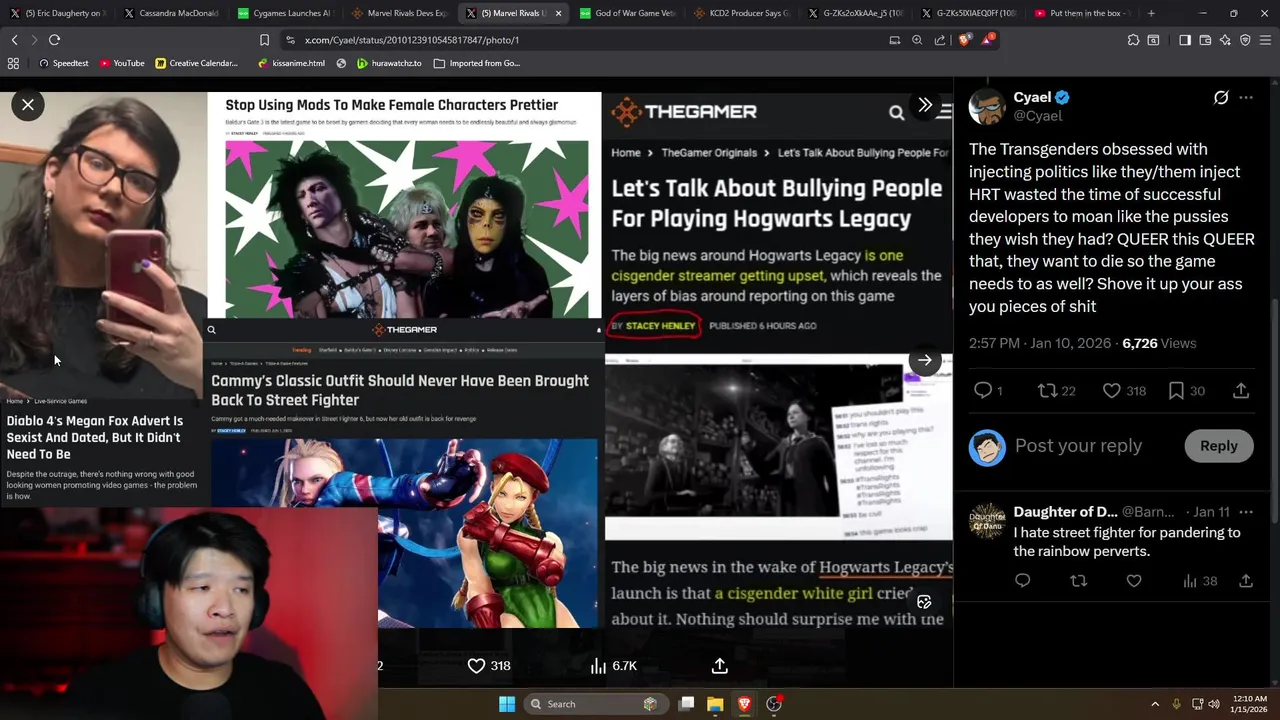The width and height of the screenshot is (1280, 720).
Task: Switch to the Put them in the box YouTube tab
Action: point(1080,13)
